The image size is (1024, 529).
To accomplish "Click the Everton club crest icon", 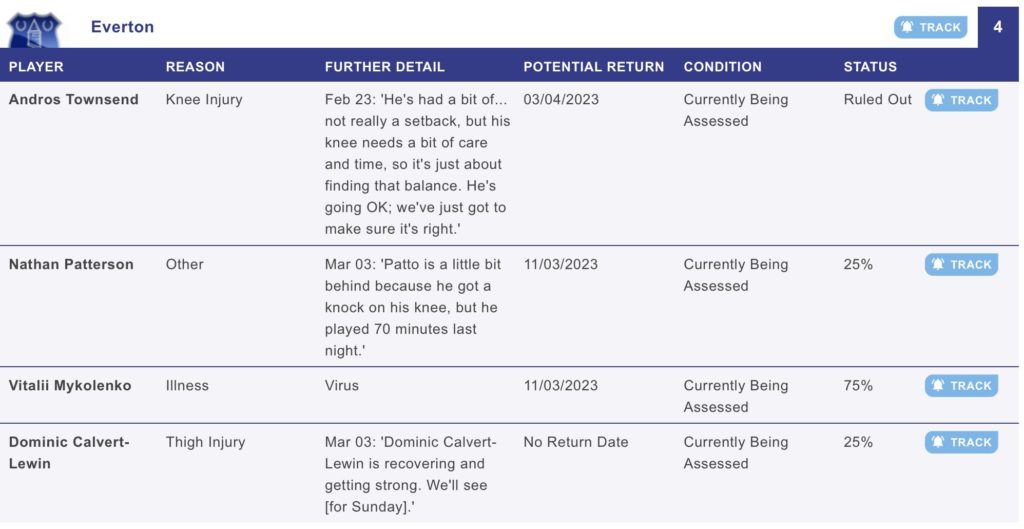I will 34,30.
